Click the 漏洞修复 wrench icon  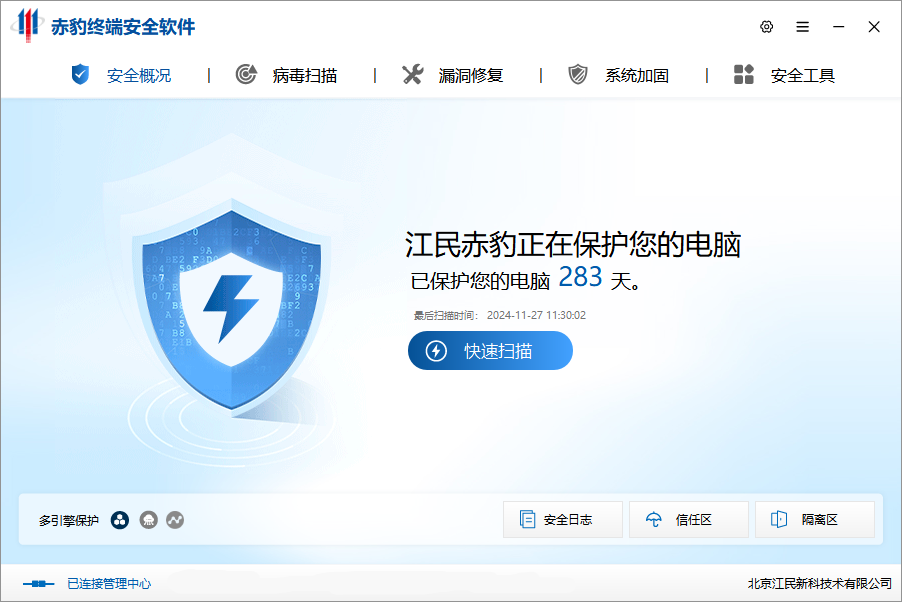click(x=412, y=75)
